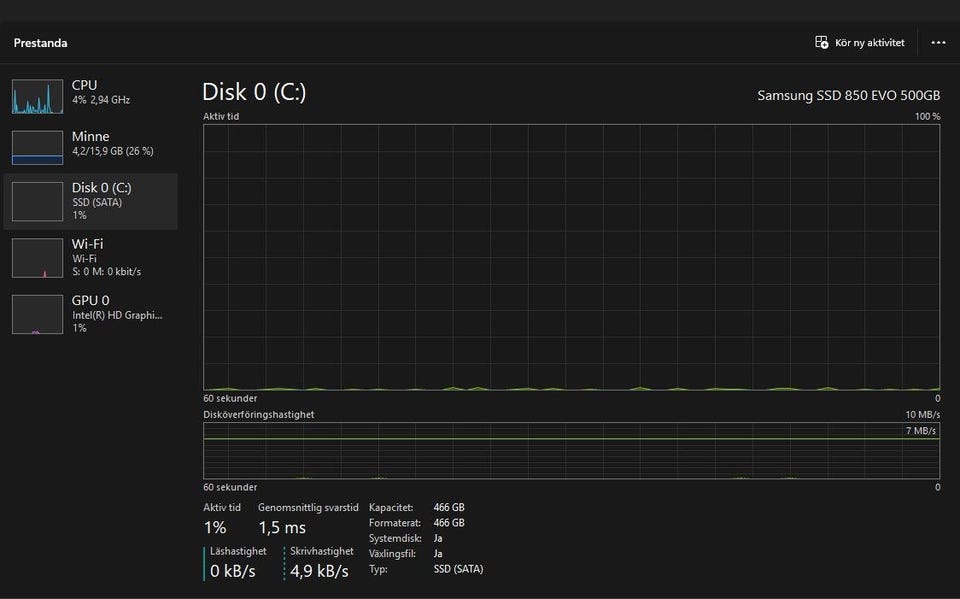Click the Läshastighet 0 kB/s value
960x599 pixels.
coord(232,571)
